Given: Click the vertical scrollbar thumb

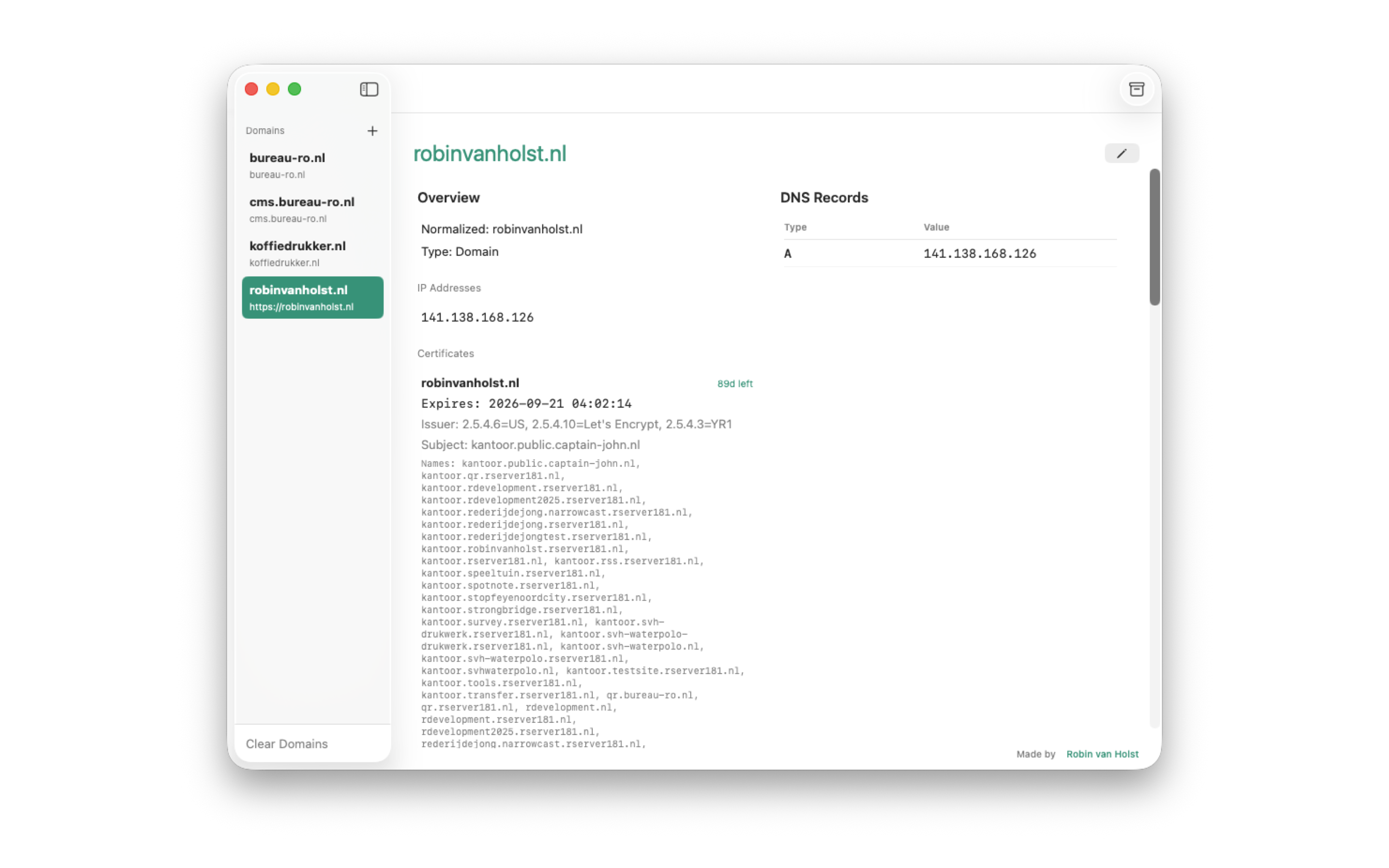Looking at the screenshot, I should 1155,237.
